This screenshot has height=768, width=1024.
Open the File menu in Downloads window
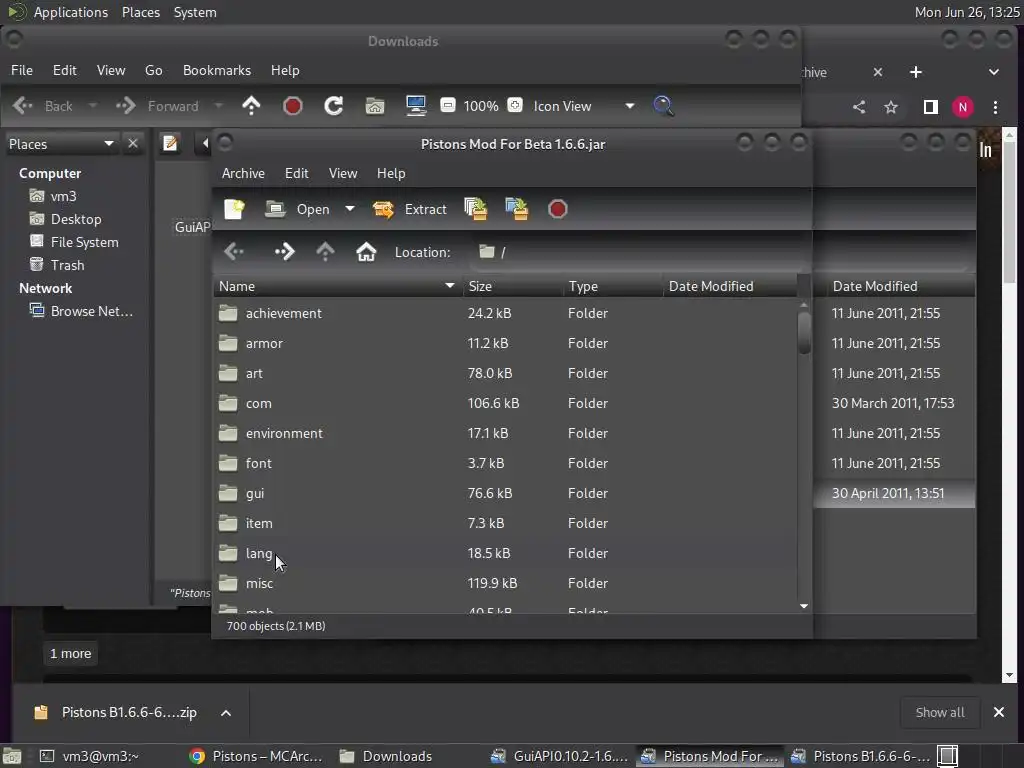22,70
